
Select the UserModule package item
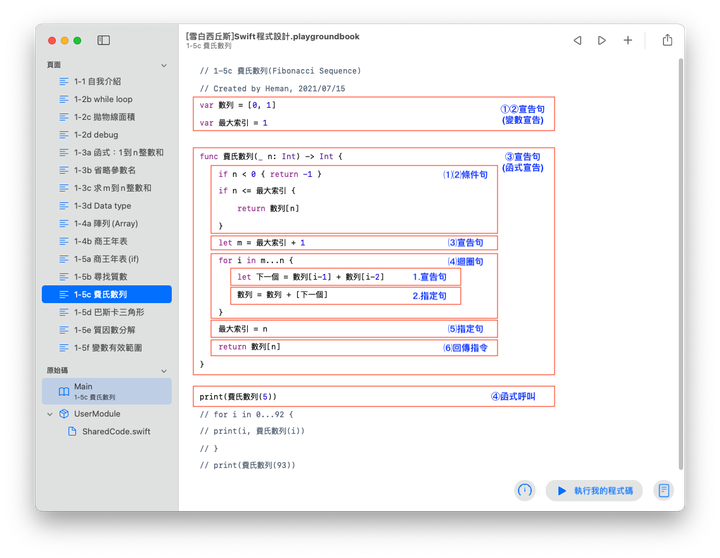click(107, 414)
